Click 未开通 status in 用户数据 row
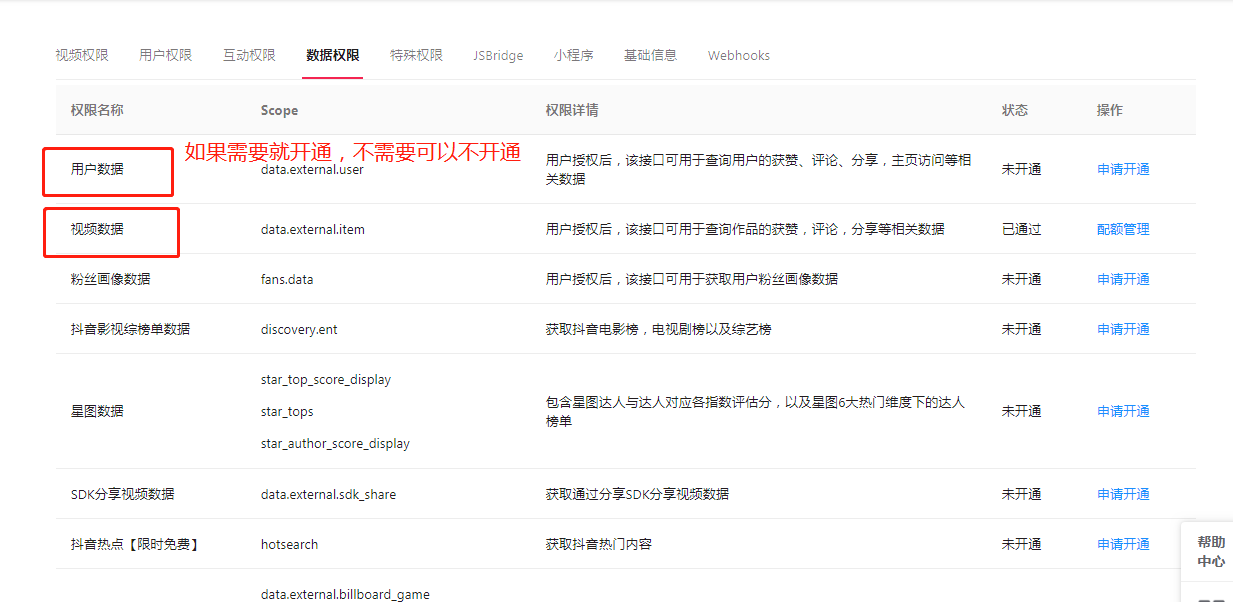Image resolution: width=1233 pixels, height=602 pixels. (1021, 169)
